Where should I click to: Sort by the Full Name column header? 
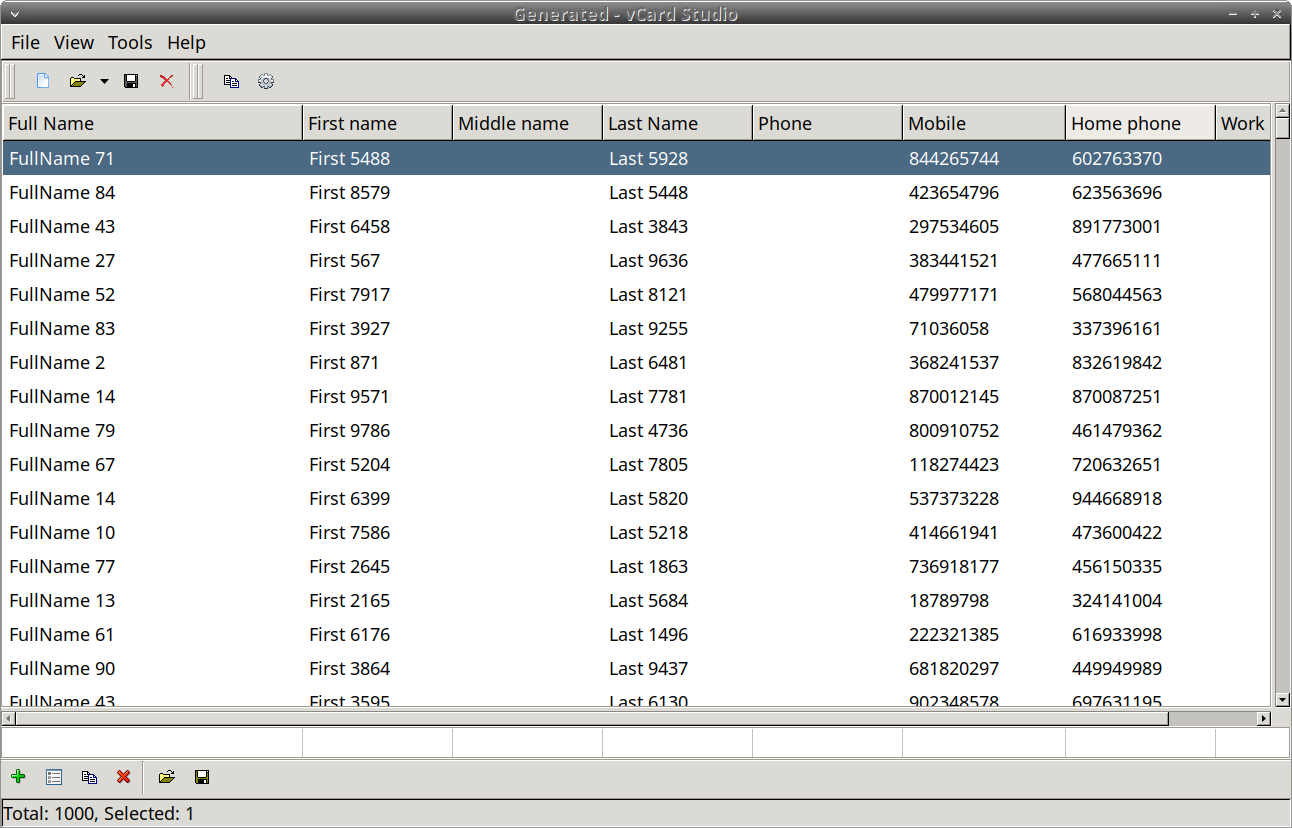pos(152,123)
